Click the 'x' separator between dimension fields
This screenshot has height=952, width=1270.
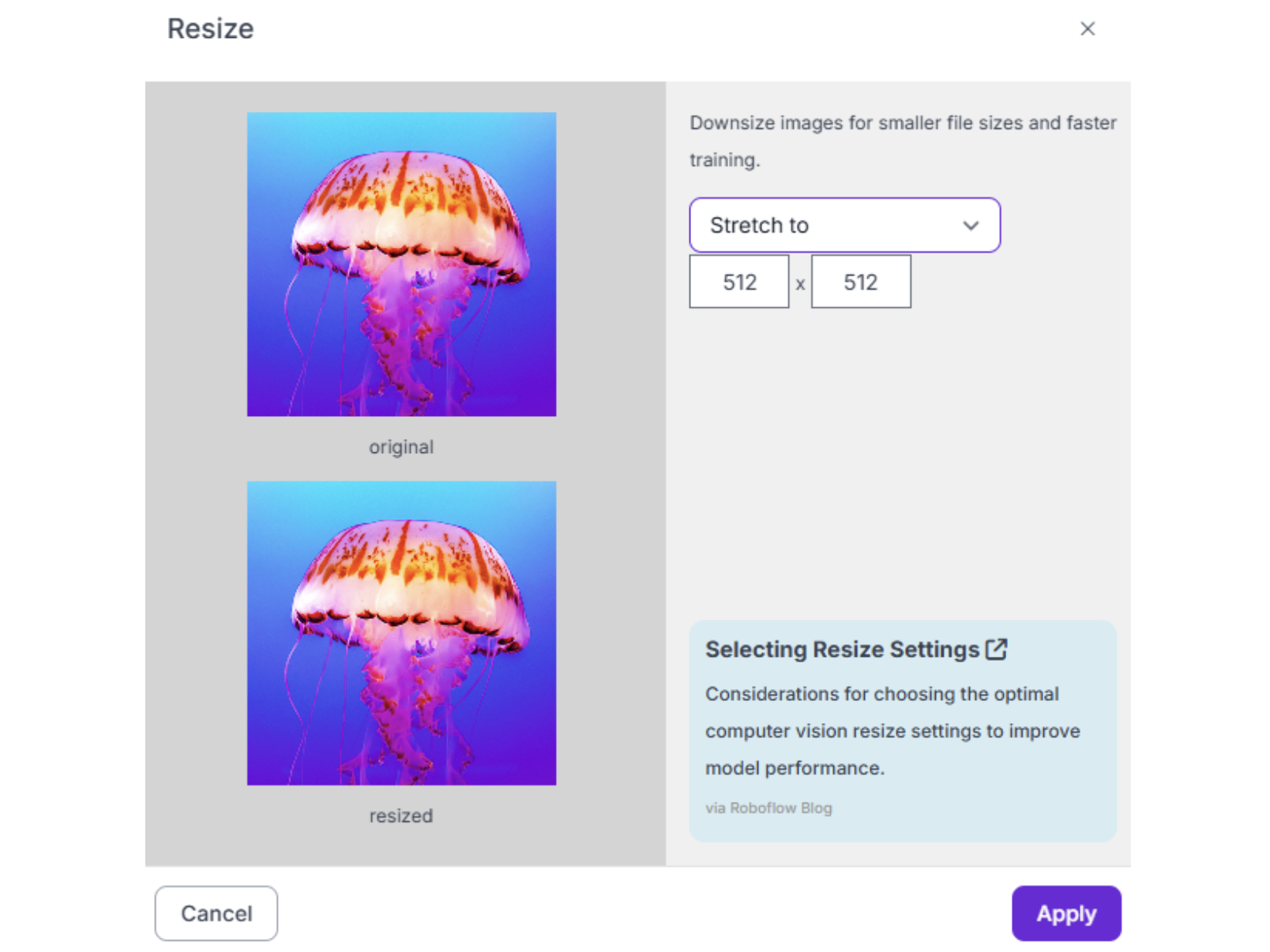coord(800,284)
